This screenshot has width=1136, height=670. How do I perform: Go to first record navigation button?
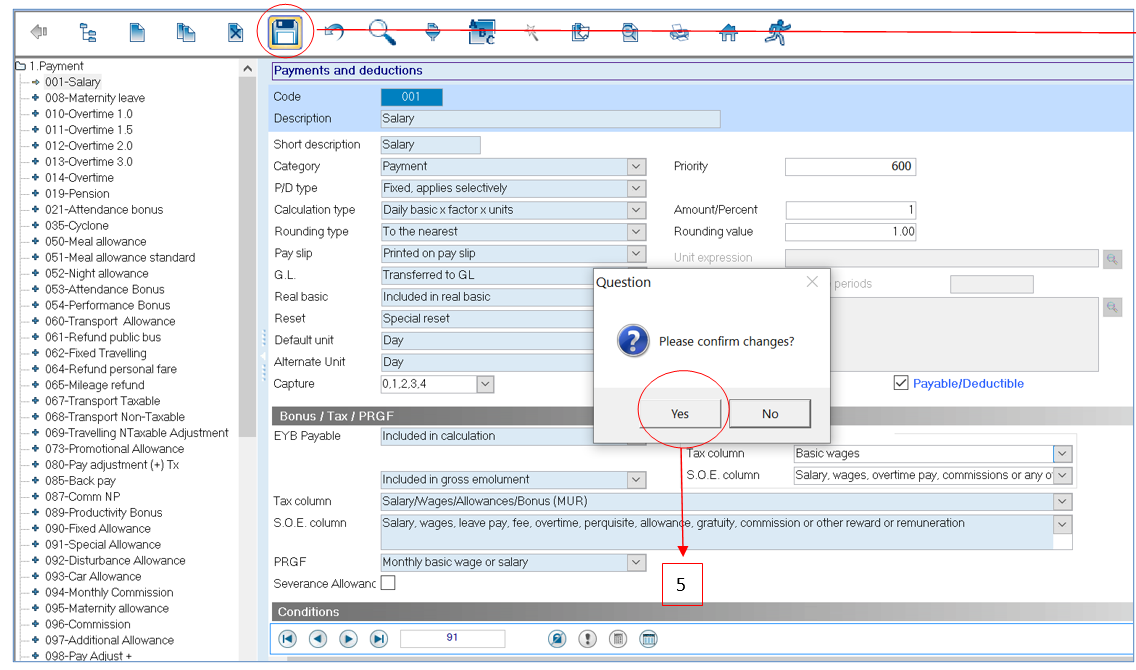click(x=288, y=639)
